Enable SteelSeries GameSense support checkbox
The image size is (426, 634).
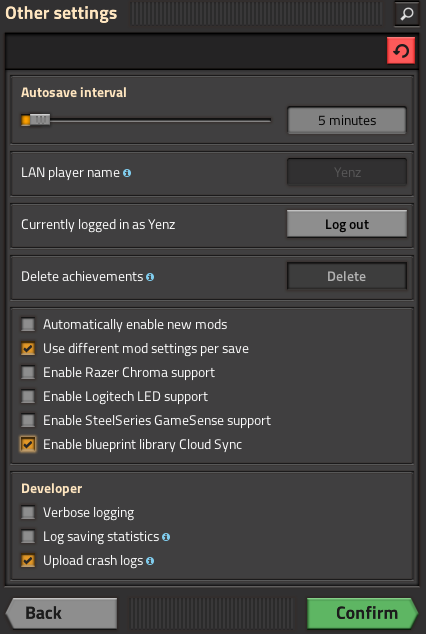tap(28, 420)
